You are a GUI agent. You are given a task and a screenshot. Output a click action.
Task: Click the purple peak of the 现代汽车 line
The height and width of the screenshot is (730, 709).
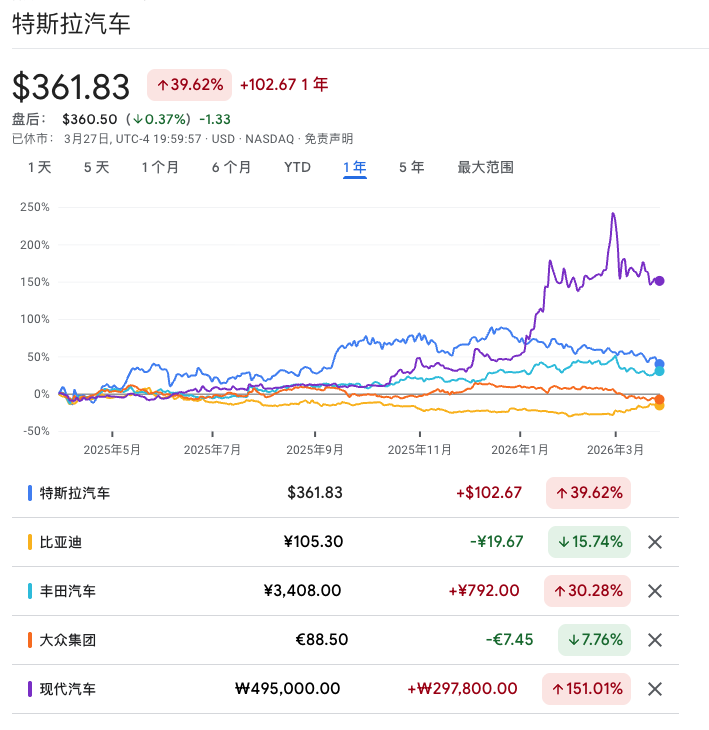coord(614,214)
